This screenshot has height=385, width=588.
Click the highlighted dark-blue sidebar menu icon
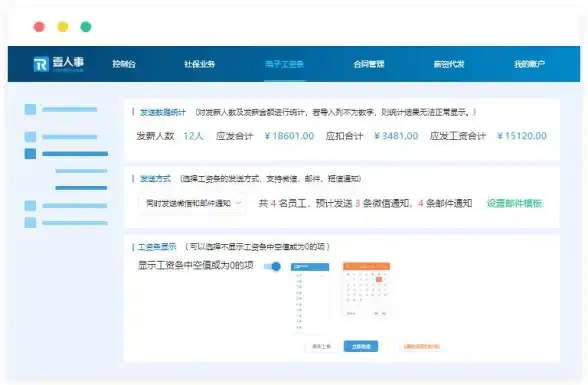click(x=30, y=154)
